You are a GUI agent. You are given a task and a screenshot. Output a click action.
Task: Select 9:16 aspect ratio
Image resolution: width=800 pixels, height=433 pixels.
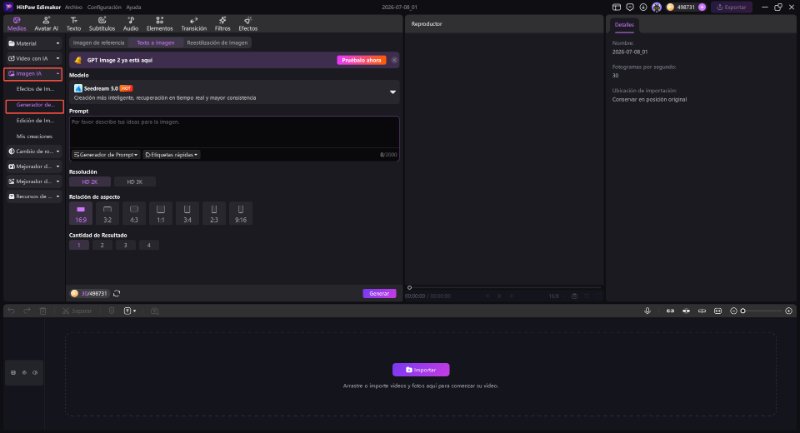(240, 214)
